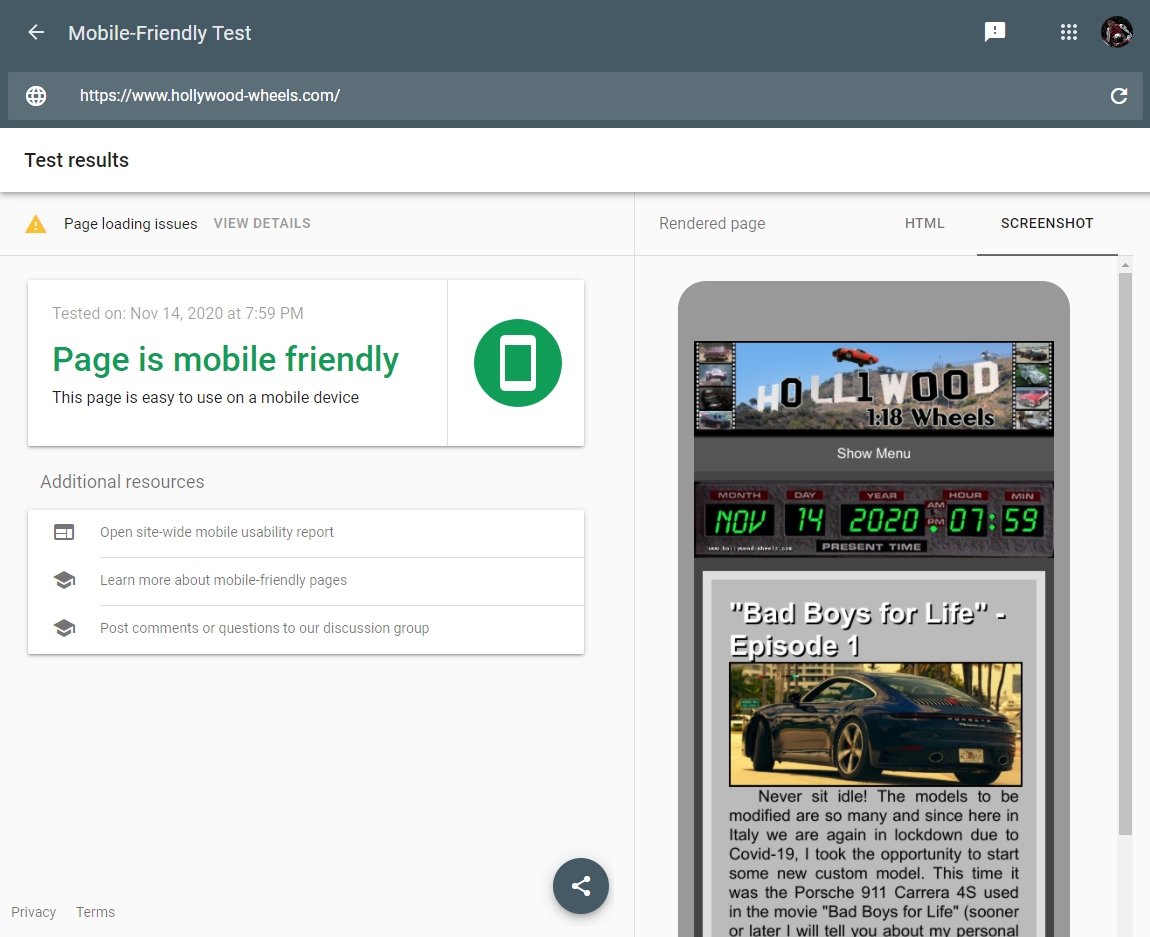Open the Privacy link
The width and height of the screenshot is (1150, 937).
[34, 911]
